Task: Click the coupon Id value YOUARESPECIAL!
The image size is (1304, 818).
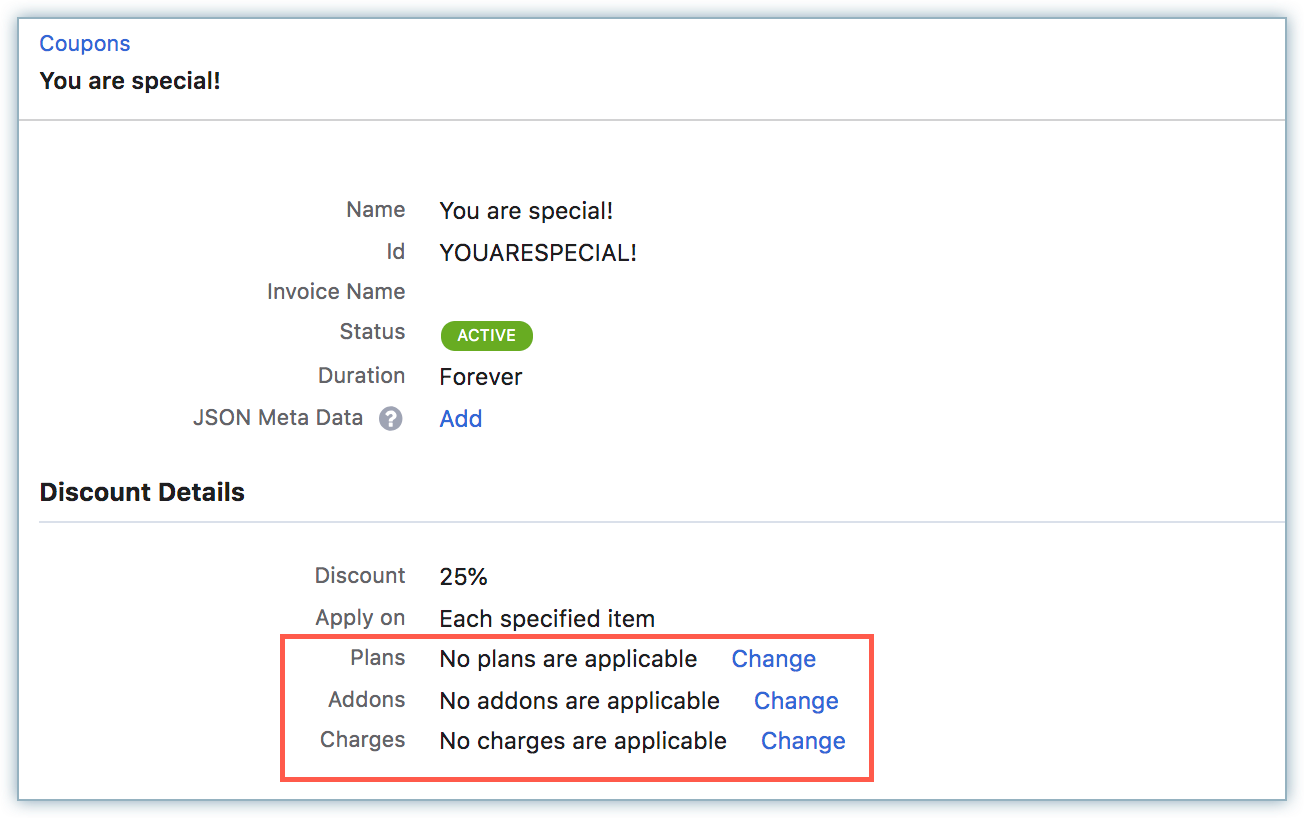Action: click(x=538, y=253)
